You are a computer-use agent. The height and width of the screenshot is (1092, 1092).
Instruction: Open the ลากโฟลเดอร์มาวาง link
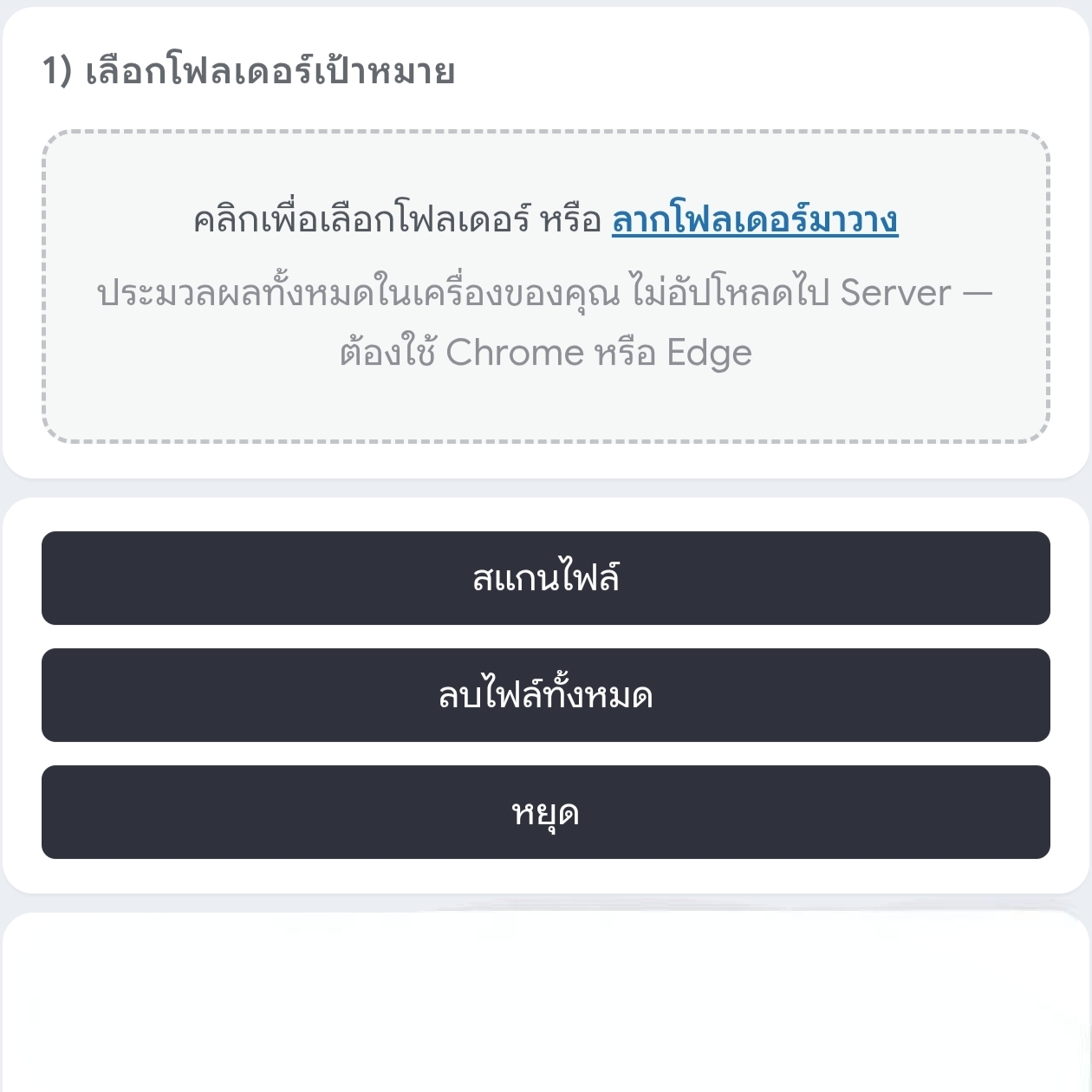(x=755, y=220)
